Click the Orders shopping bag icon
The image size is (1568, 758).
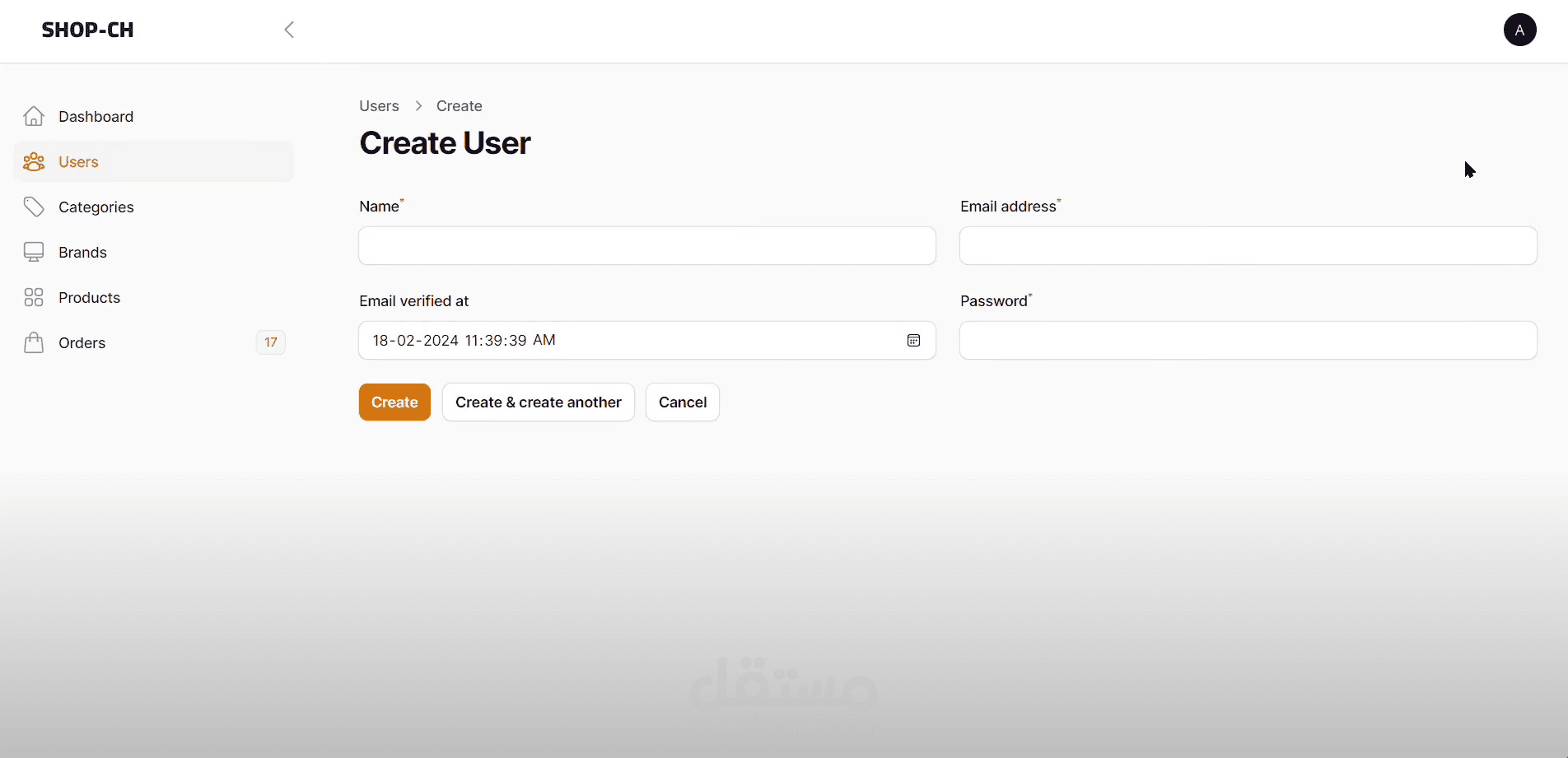pyautogui.click(x=34, y=342)
